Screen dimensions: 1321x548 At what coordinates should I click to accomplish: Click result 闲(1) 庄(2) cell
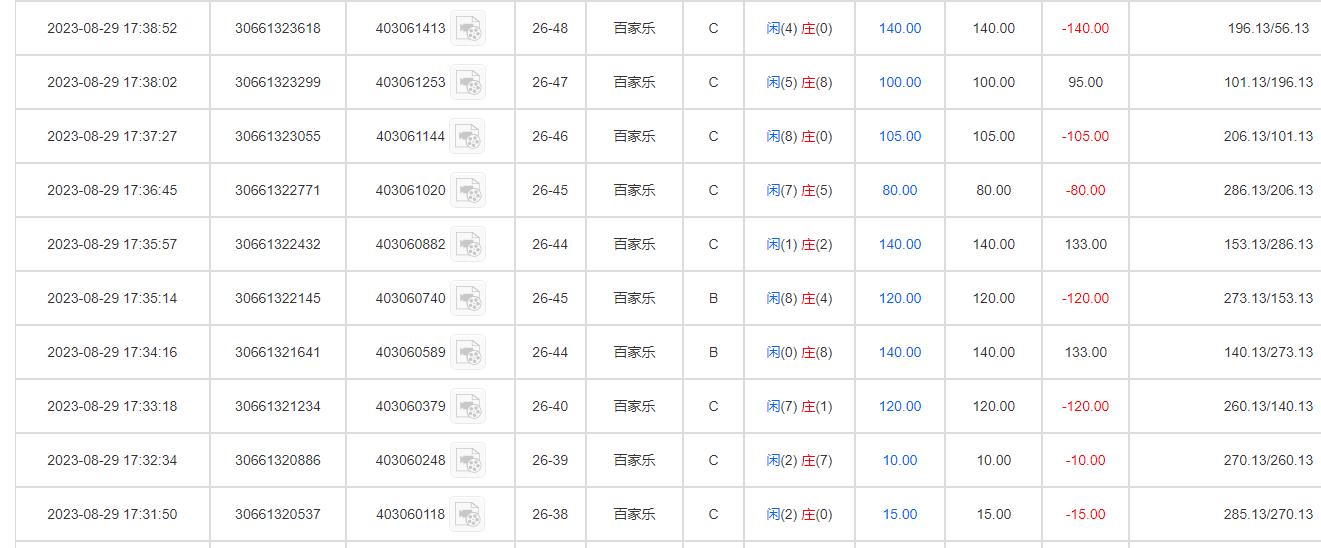799,245
